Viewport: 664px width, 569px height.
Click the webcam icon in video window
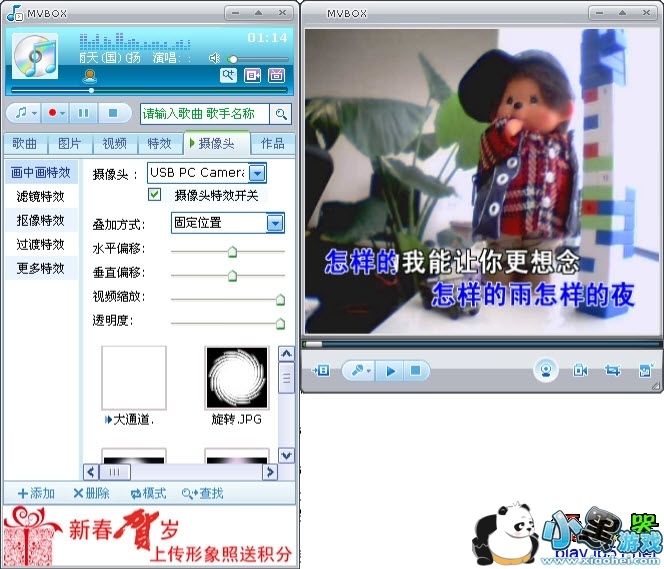pos(546,370)
